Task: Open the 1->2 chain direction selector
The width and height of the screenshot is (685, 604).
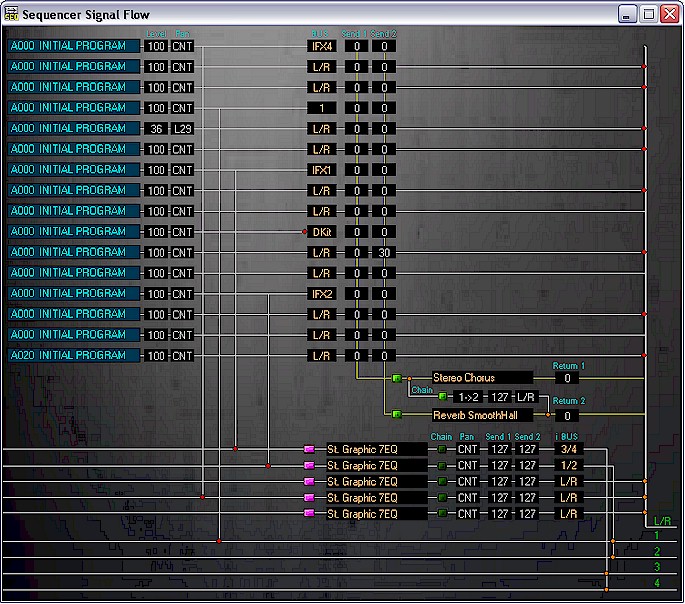Action: (468, 397)
